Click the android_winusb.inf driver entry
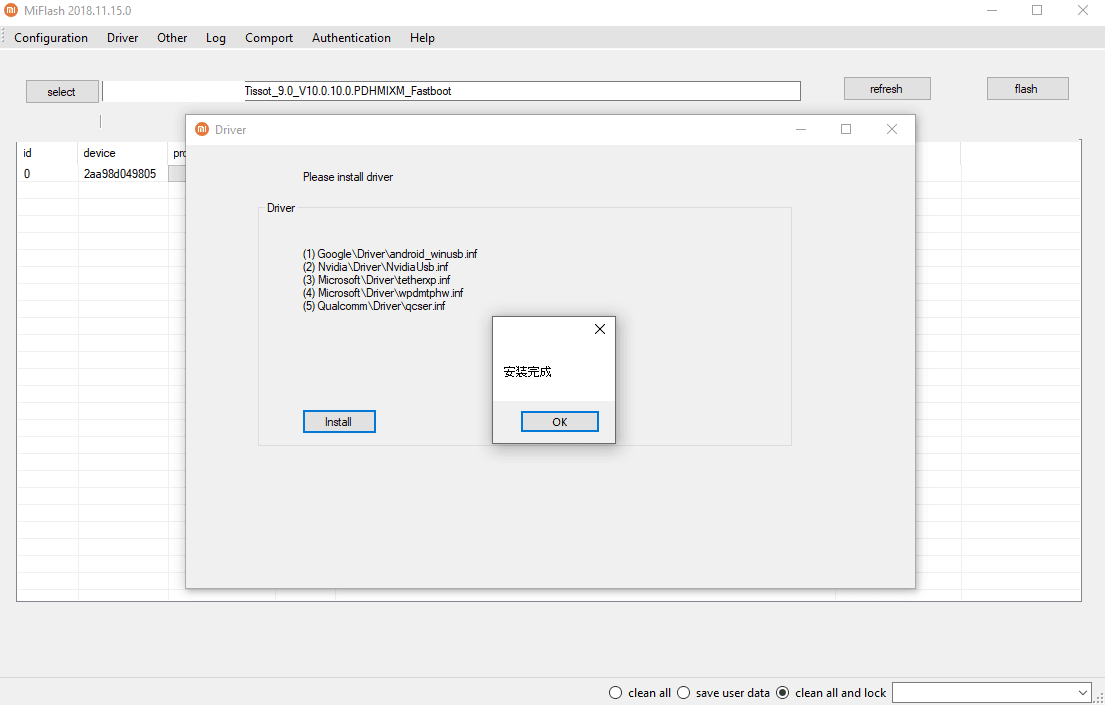Image resolution: width=1105 pixels, height=705 pixels. click(x=390, y=254)
